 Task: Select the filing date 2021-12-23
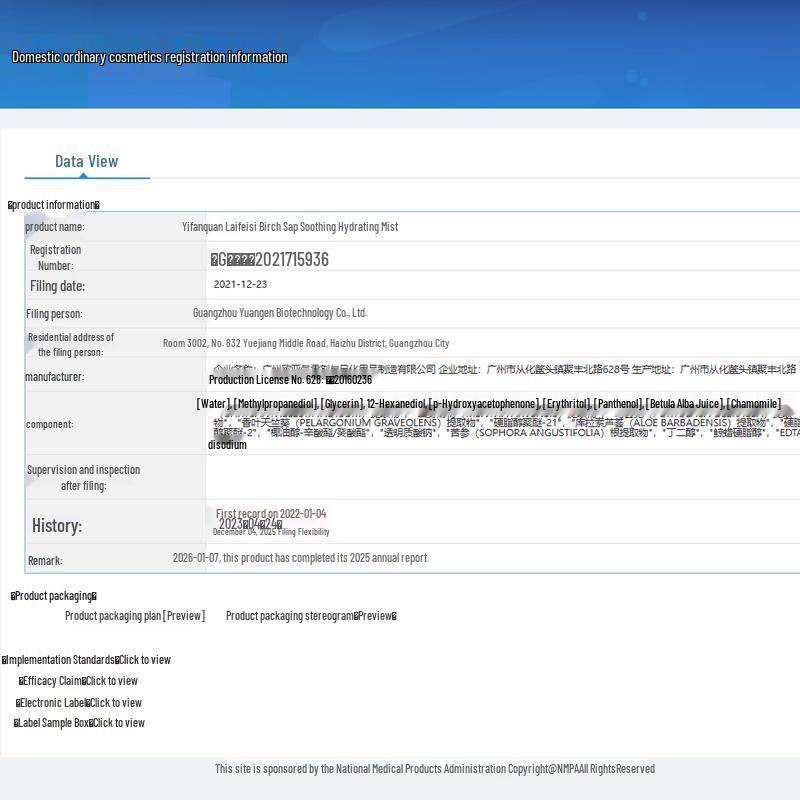[240, 284]
